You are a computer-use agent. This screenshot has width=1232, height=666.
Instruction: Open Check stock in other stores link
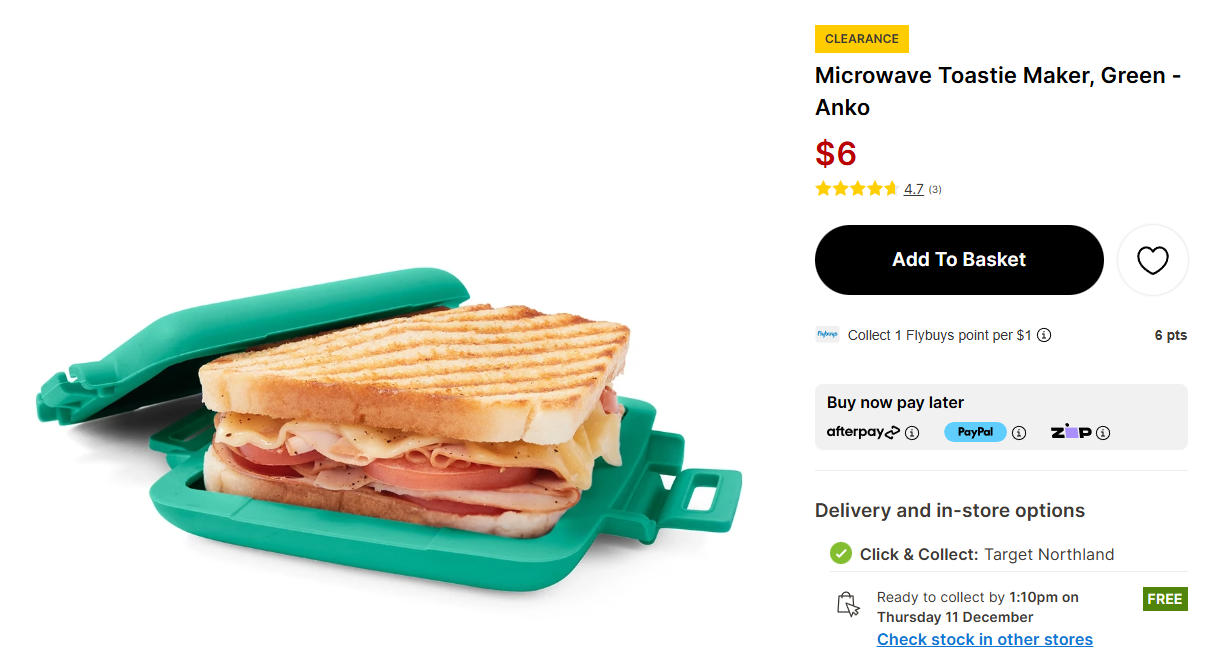coord(984,639)
